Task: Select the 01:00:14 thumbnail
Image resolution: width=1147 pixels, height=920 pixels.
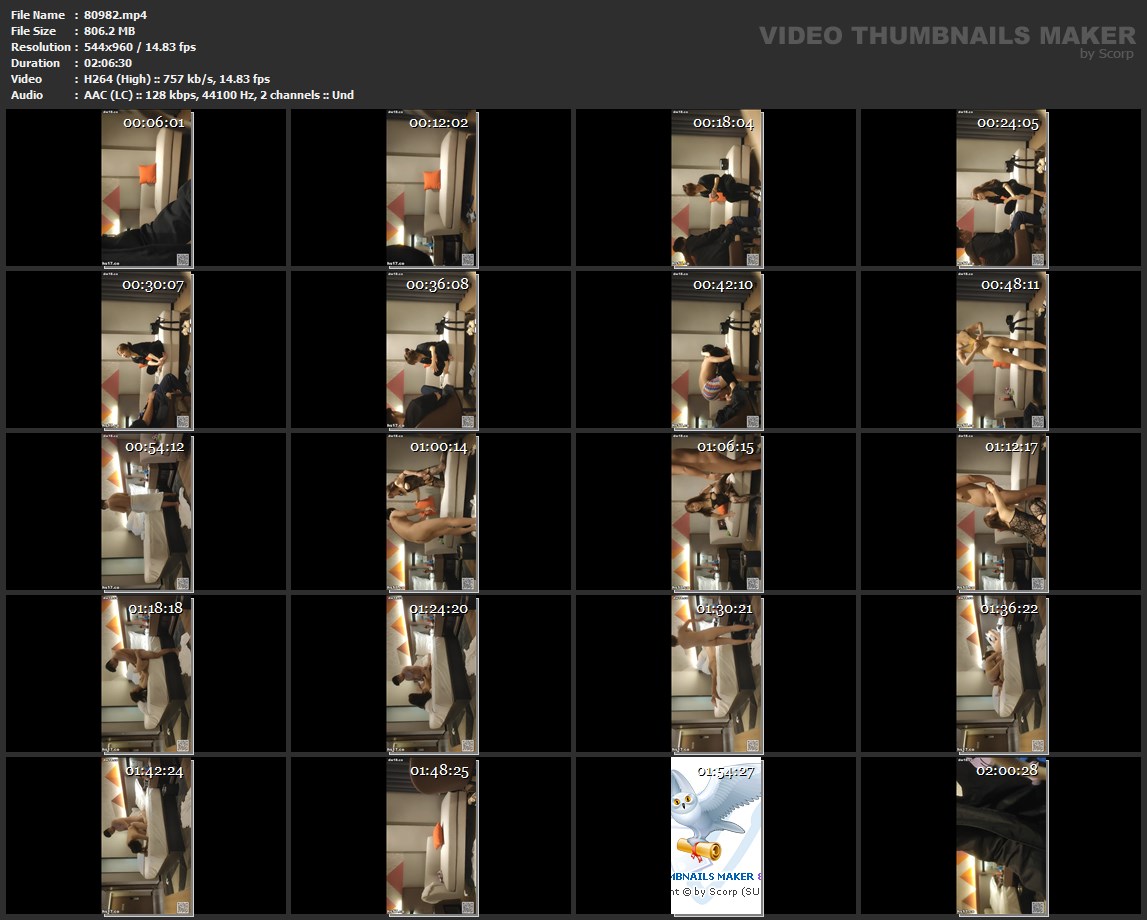Action: 432,512
